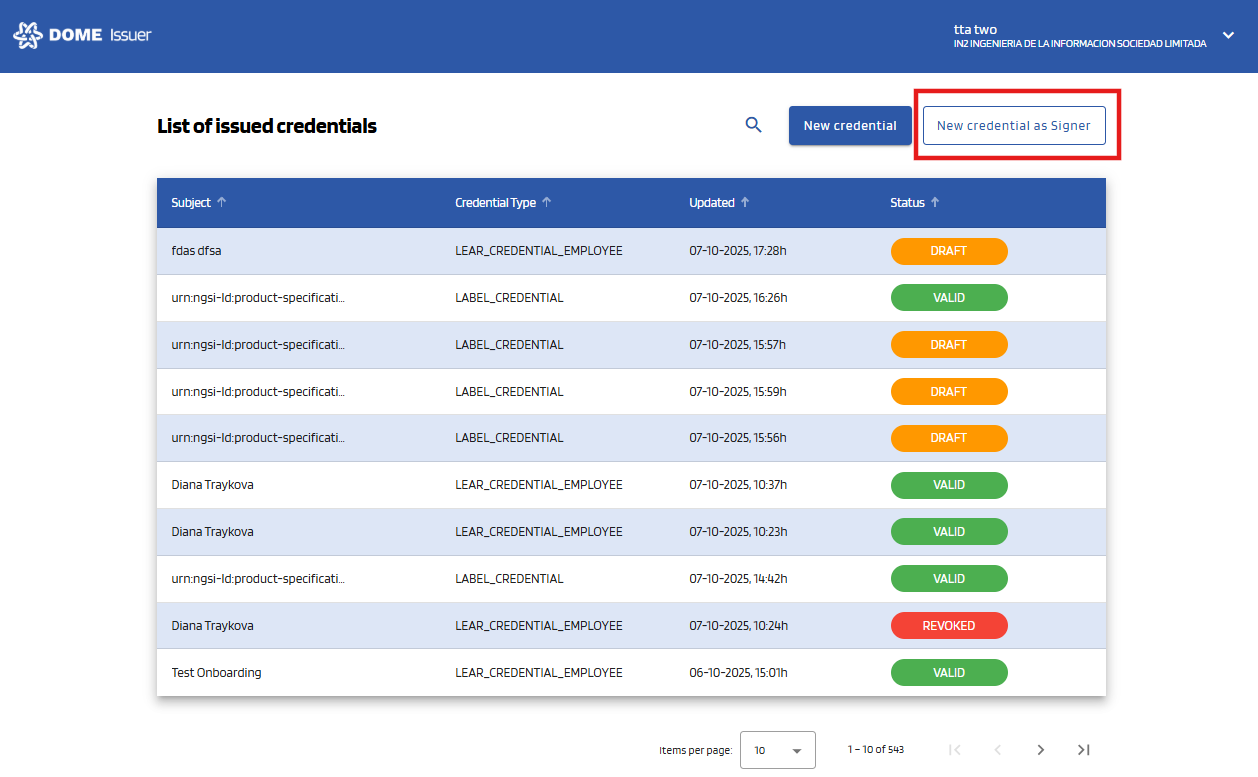
Task: Open the Test Onboarding credential row
Action: click(216, 673)
